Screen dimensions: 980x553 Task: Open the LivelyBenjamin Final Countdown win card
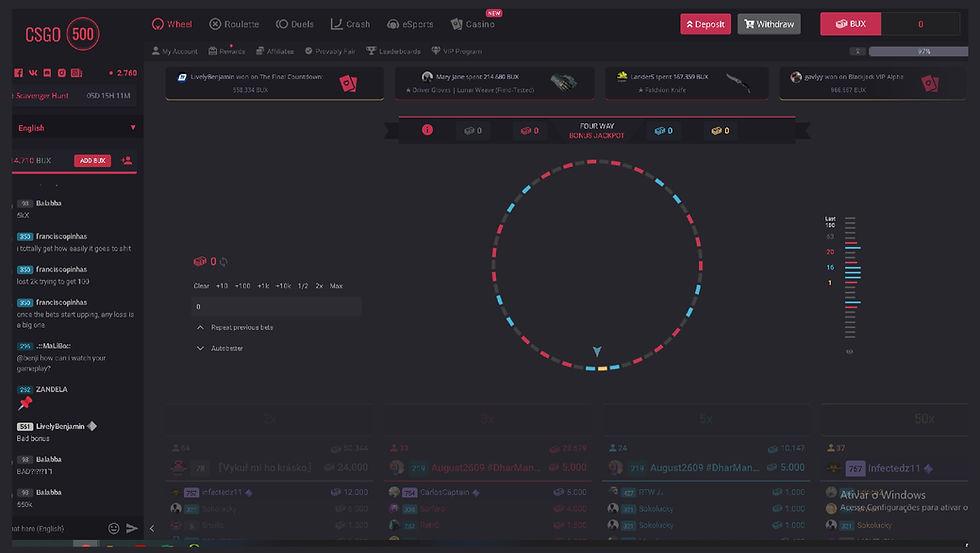tap(274, 83)
